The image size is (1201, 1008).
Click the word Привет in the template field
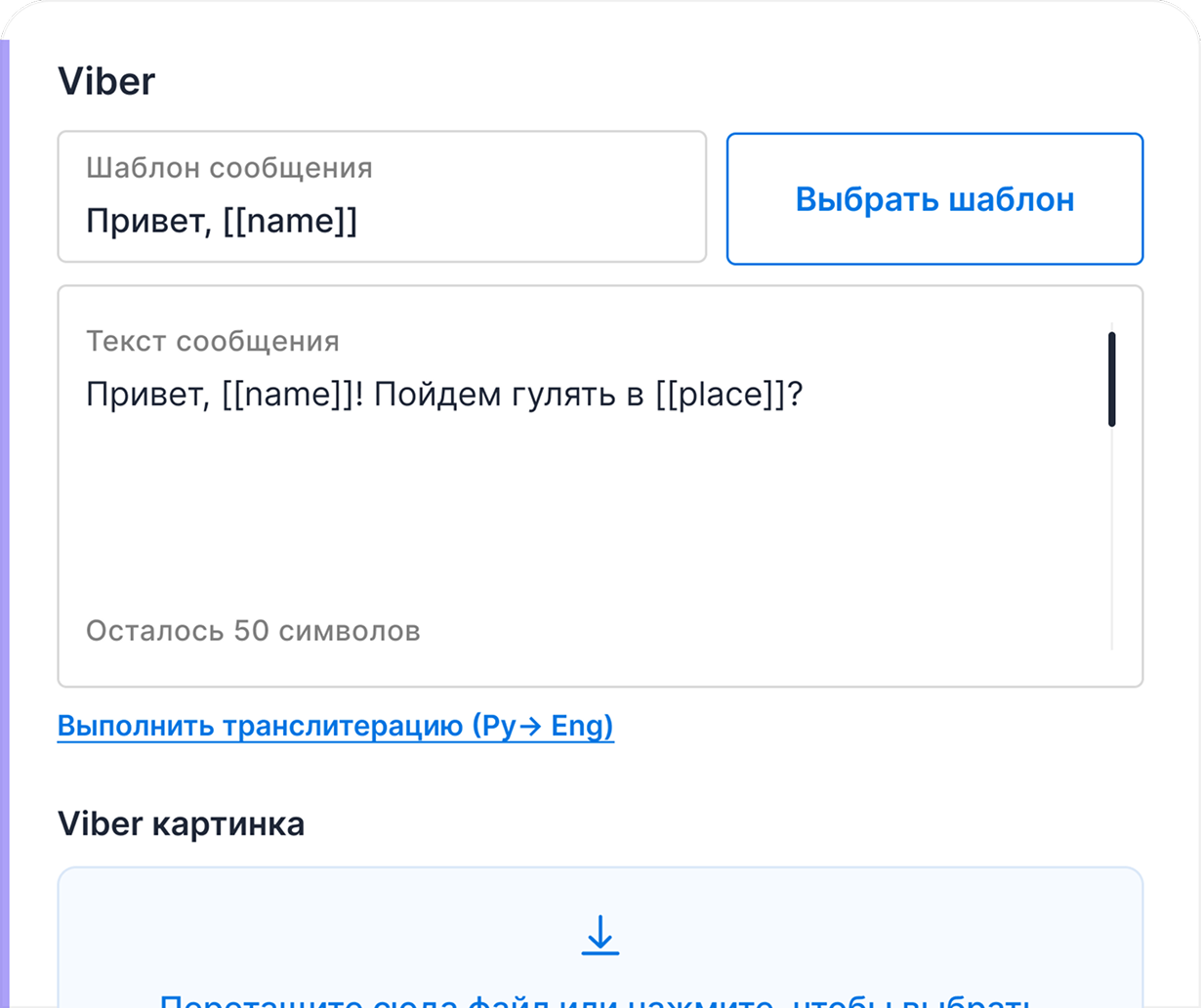click(145, 221)
